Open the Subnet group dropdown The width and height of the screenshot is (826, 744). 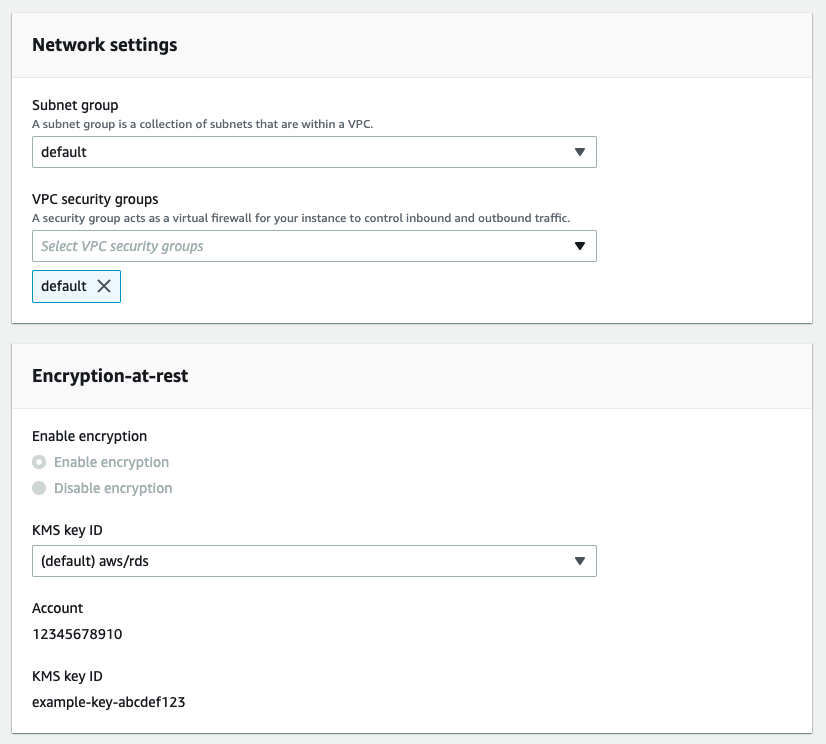click(x=313, y=152)
